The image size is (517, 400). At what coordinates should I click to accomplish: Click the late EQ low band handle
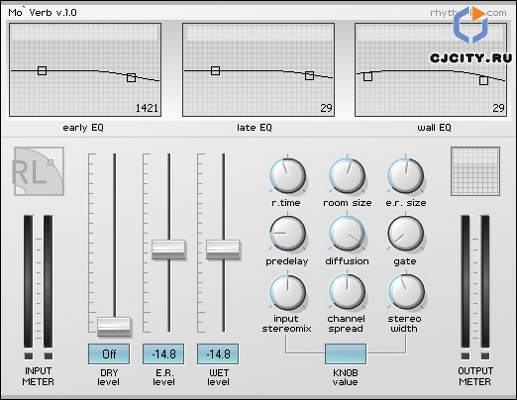click(x=215, y=70)
